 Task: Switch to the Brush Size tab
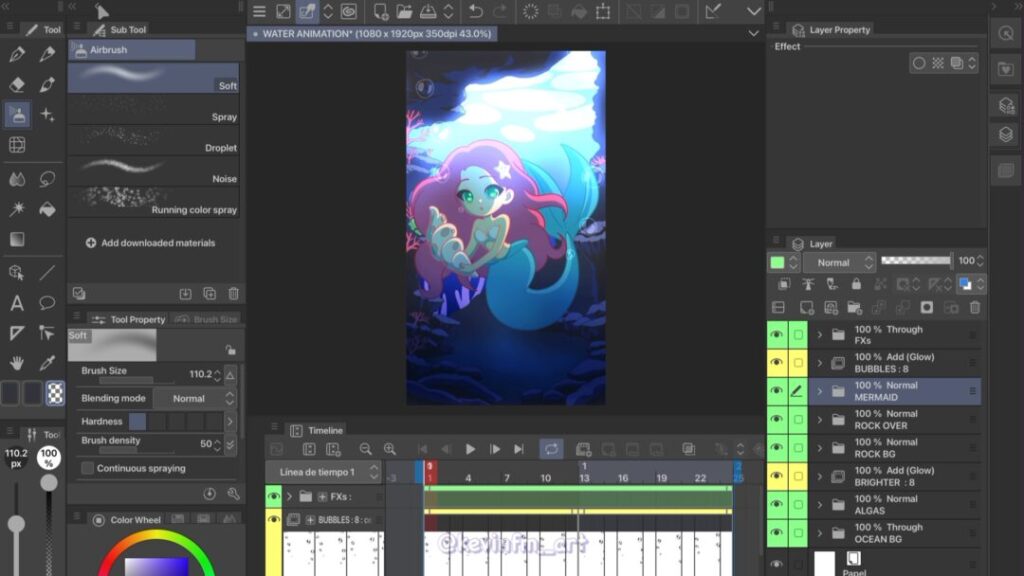point(207,319)
